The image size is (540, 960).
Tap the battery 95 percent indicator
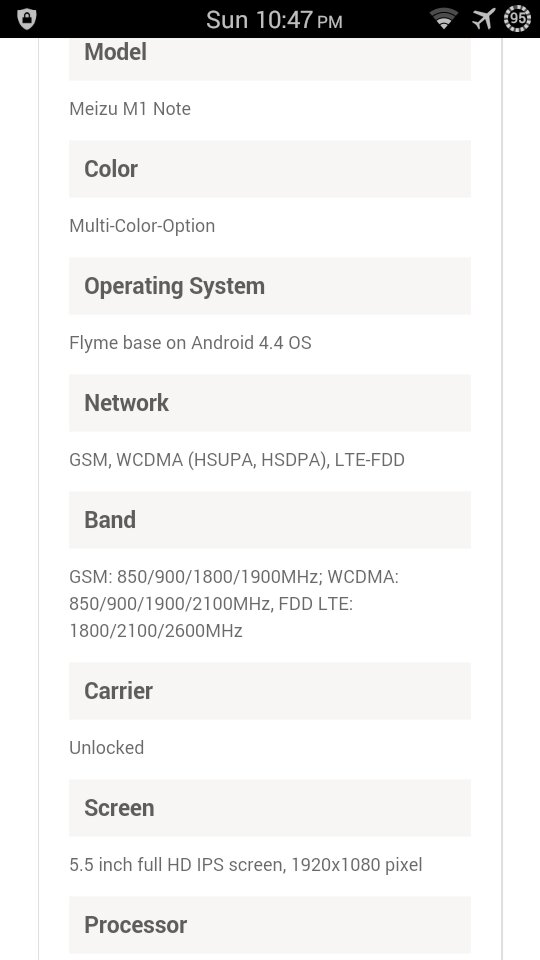click(x=517, y=19)
